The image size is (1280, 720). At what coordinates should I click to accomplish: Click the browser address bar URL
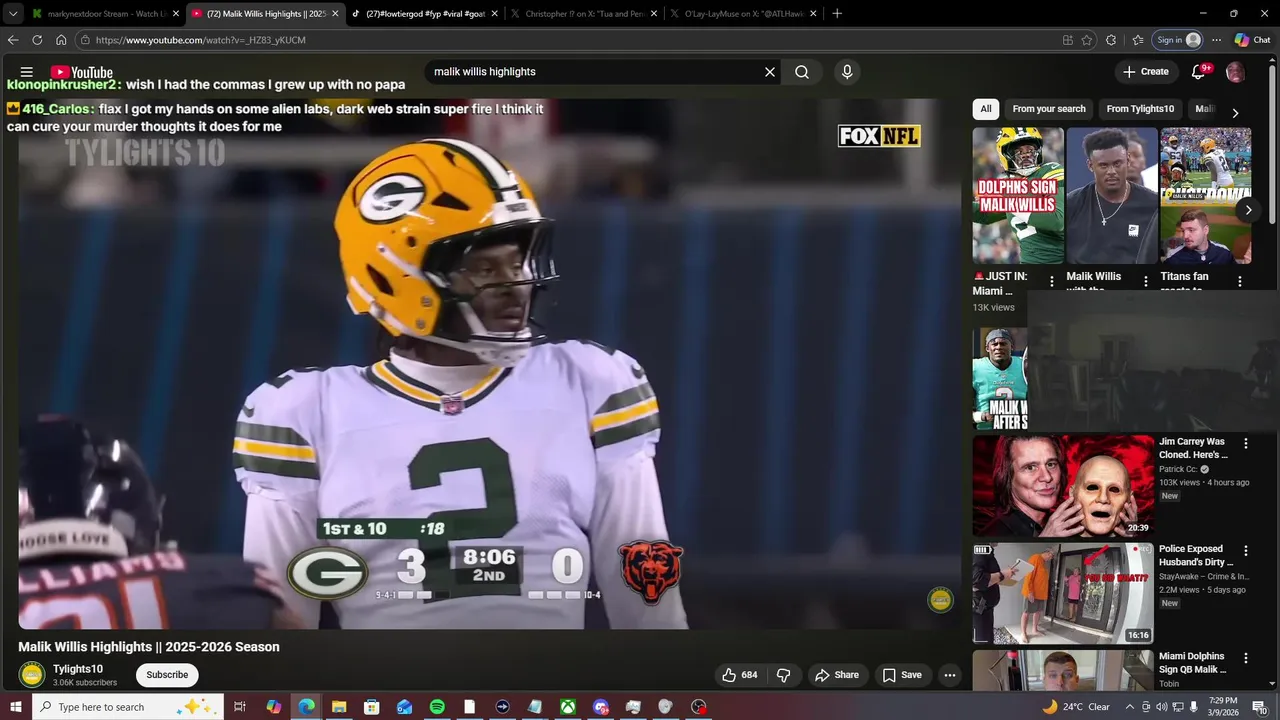click(201, 40)
